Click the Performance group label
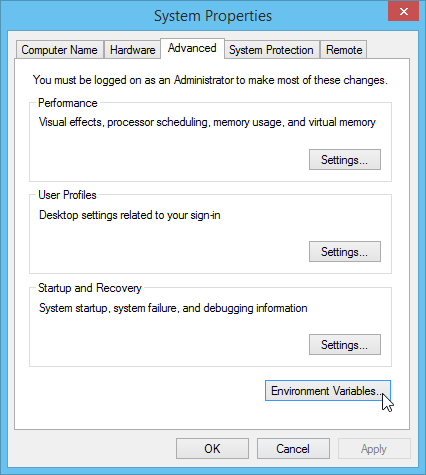 68,103
